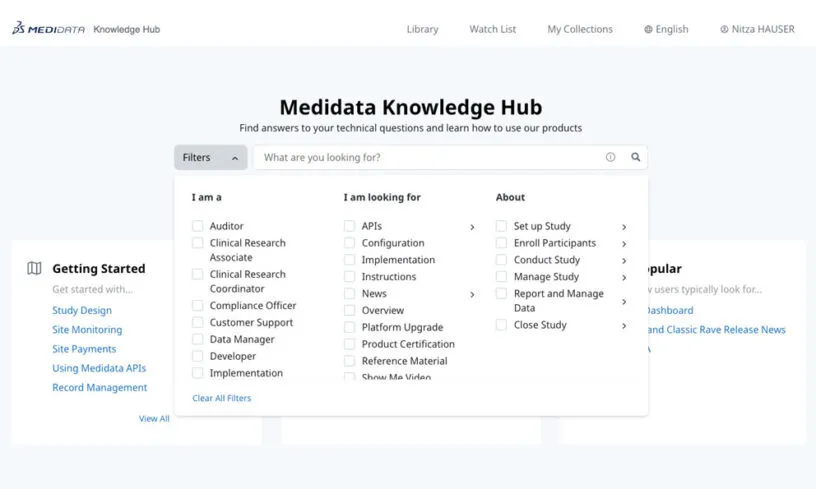
Task: Expand the Enroll Participants chevron
Action: (624, 243)
